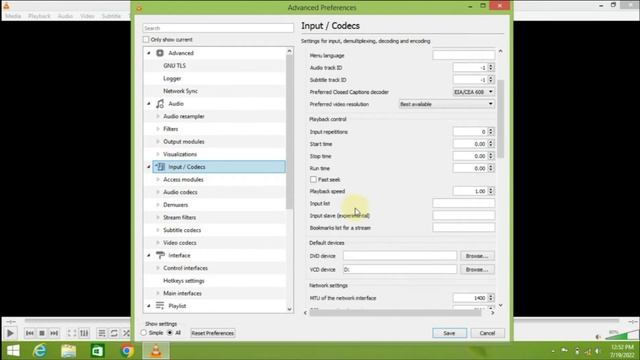Select Hotkeys settings tree item

[x=184, y=281]
